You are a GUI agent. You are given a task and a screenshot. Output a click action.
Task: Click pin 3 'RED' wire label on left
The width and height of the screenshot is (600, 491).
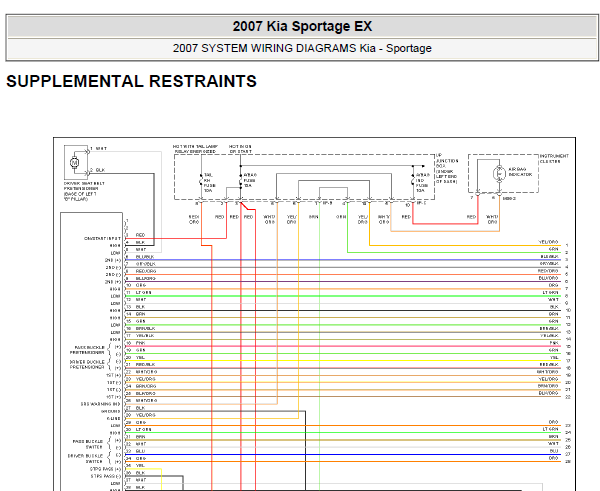point(140,235)
